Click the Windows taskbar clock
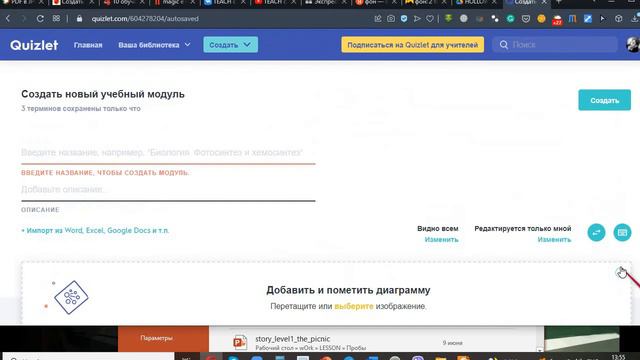The height and width of the screenshot is (360, 640). click(x=618, y=357)
